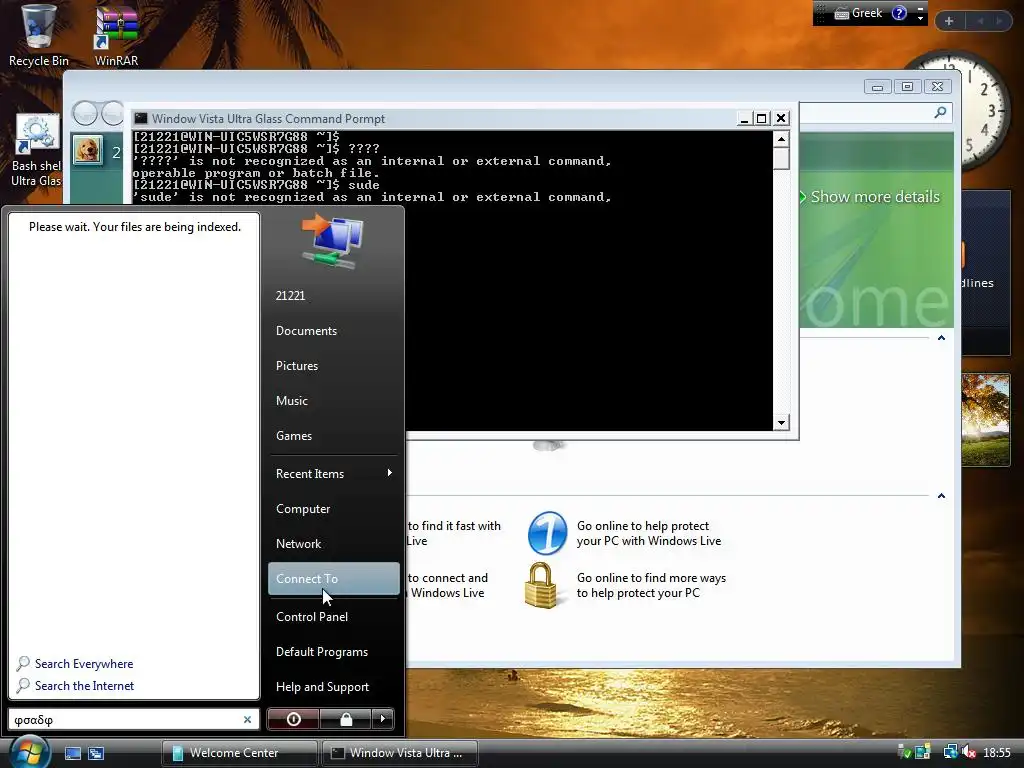Viewport: 1024px width, 768px height.
Task: Click the Greek keyboard language indicator
Action: [x=858, y=13]
